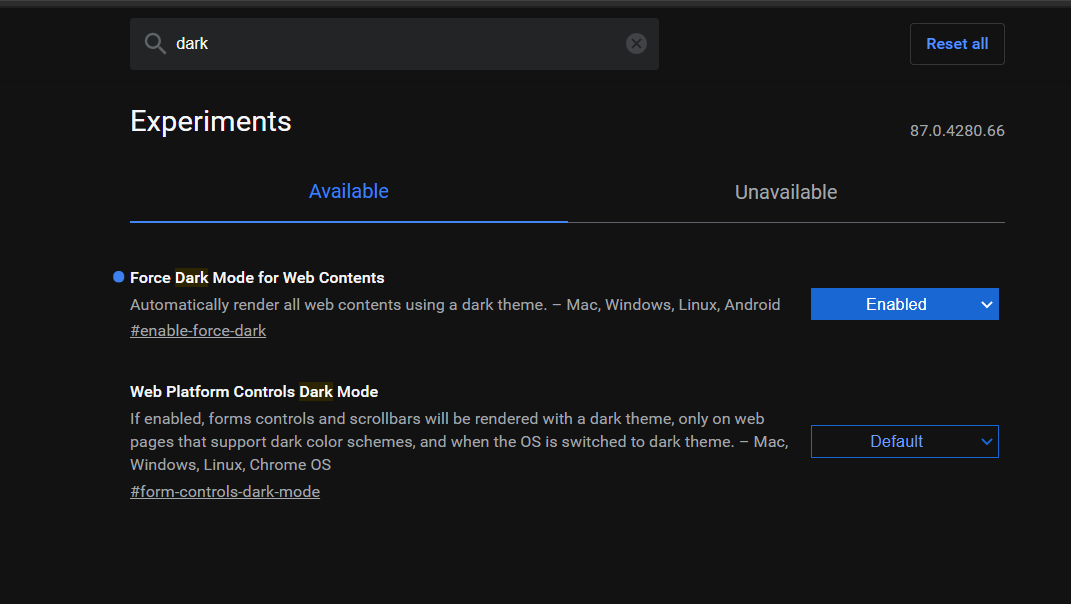Switch to the Unavailable tab
This screenshot has height=604, width=1071.
coord(785,192)
